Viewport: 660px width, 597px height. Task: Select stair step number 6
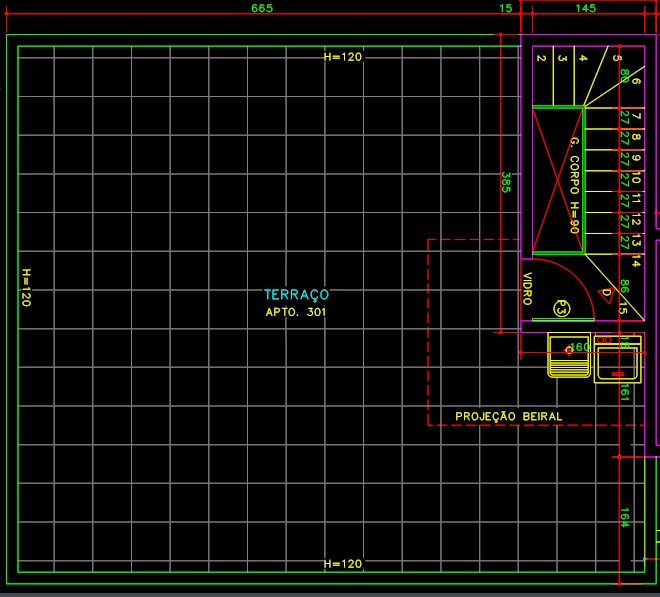(636, 81)
